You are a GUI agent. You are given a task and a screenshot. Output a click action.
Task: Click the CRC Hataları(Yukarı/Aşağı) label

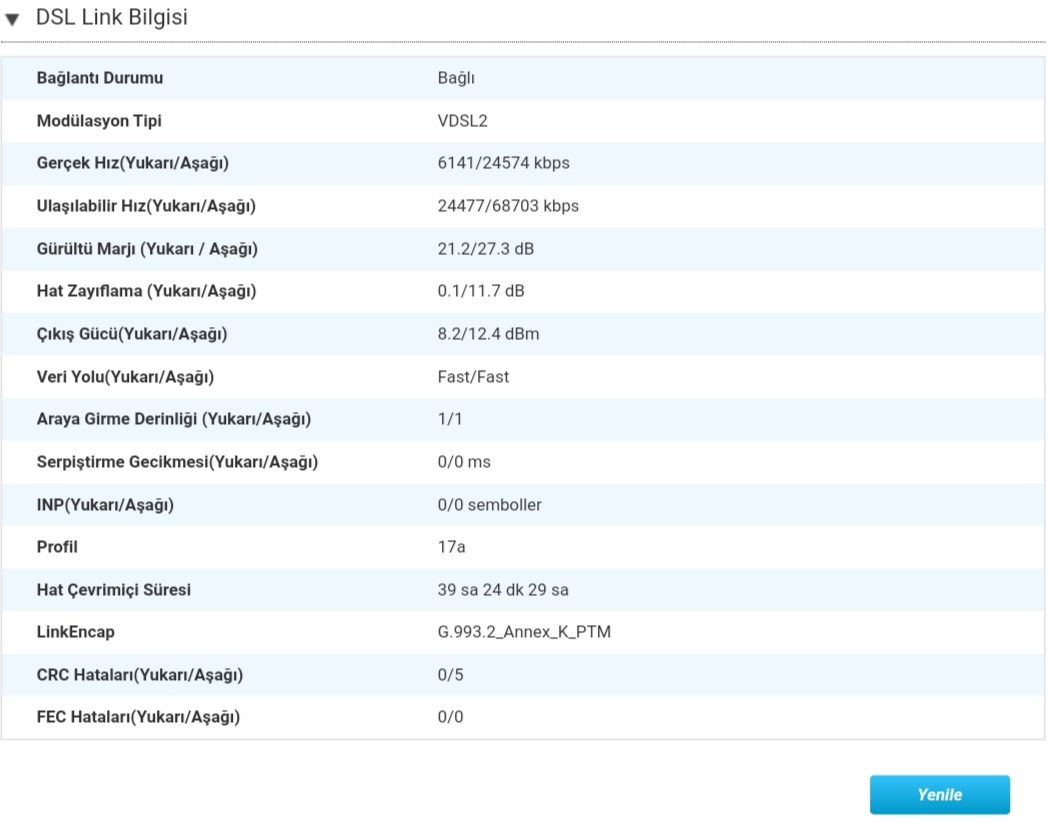pyautogui.click(x=139, y=675)
